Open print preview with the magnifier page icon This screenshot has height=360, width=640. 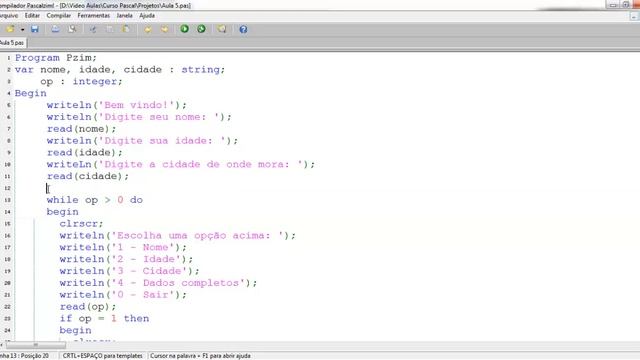(x=72, y=29)
